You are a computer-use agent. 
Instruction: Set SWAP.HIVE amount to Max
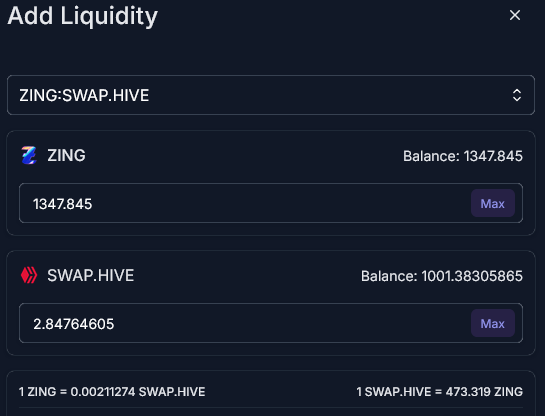tap(493, 323)
